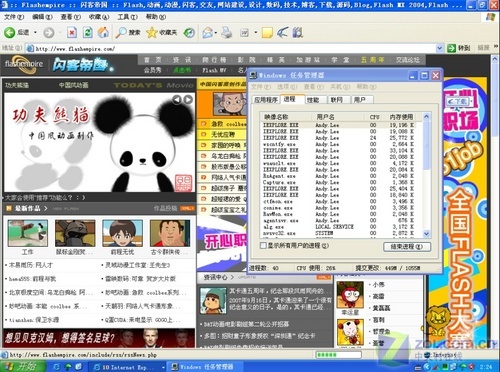500x372 pixels.
Task: Open the IE 文件 menu
Action: [x=14, y=17]
